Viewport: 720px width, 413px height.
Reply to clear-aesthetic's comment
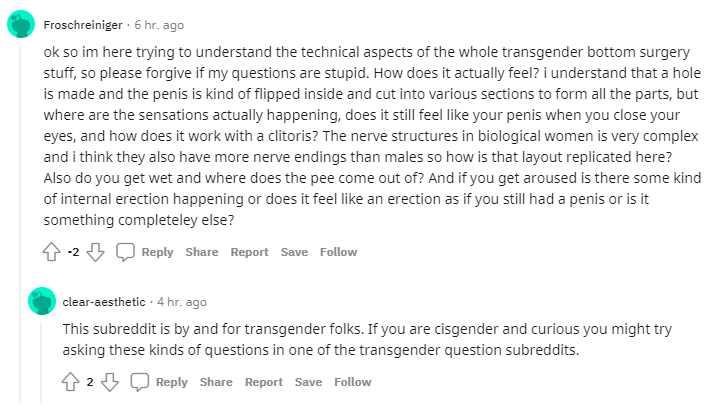pyautogui.click(x=172, y=382)
